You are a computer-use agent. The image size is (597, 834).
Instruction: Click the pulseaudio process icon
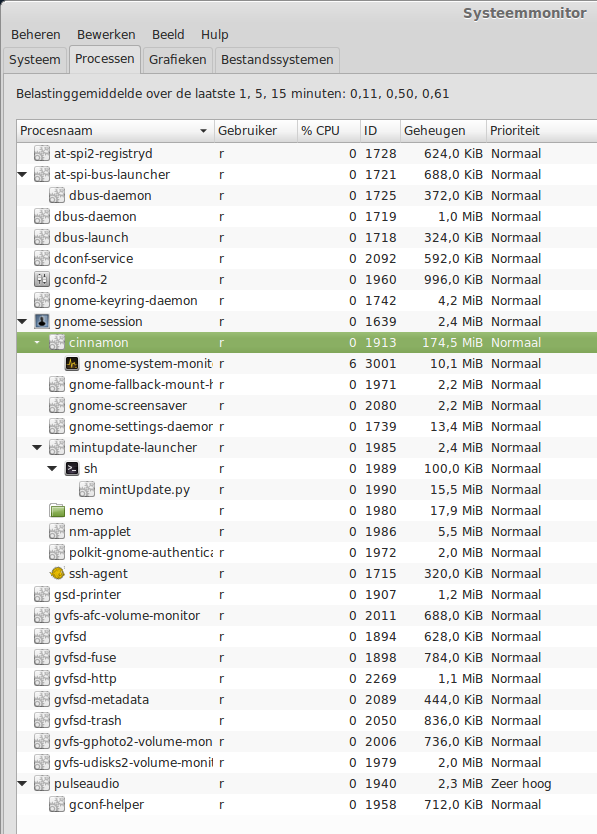[x=42, y=783]
